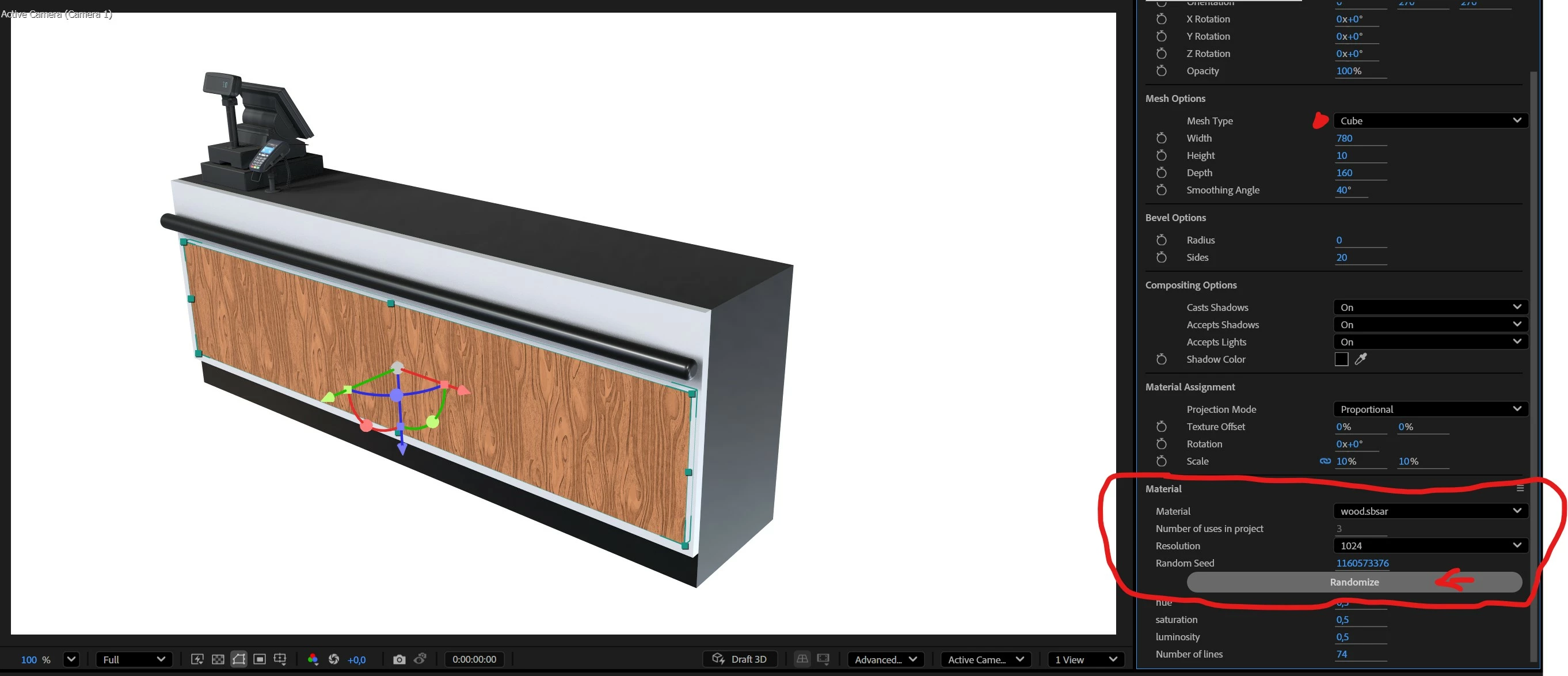This screenshot has height=676, width=1568.
Task: Click the Reset Exposure icon
Action: (333, 659)
